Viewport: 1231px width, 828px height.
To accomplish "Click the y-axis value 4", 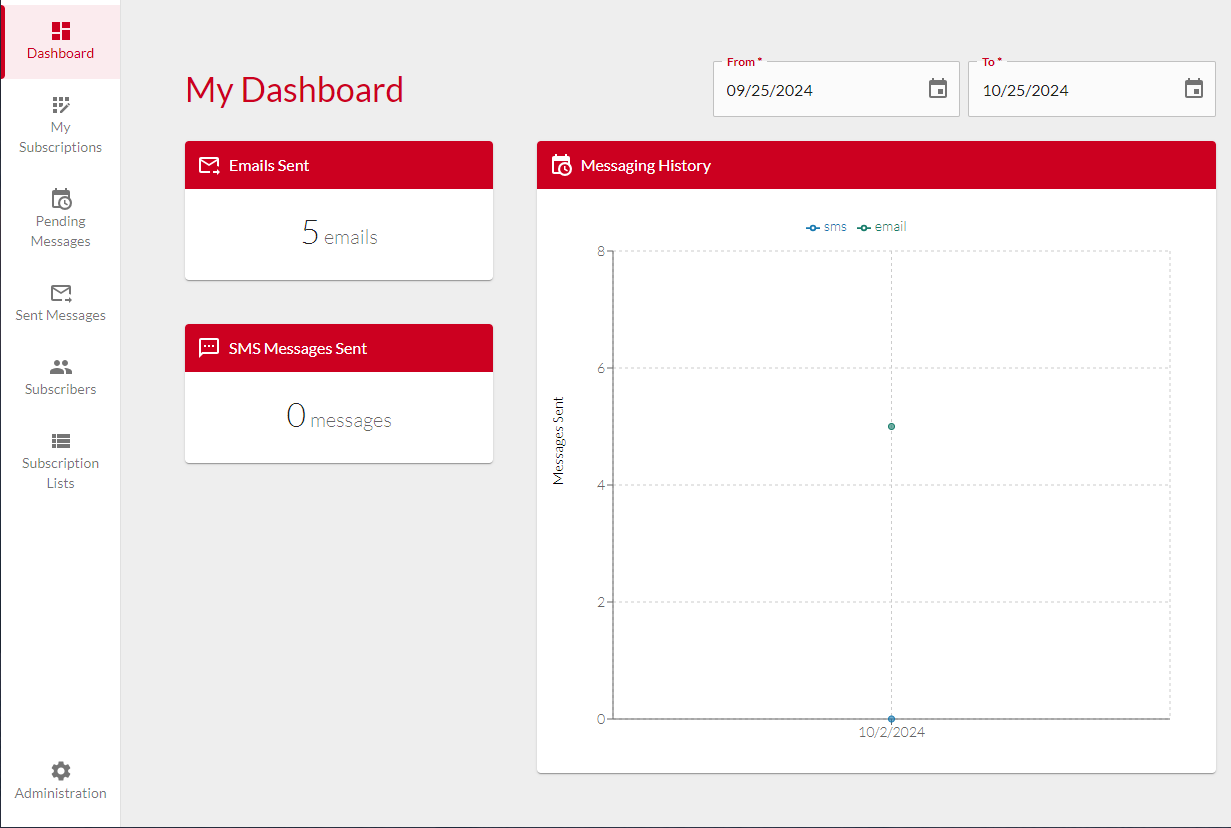I will click(x=601, y=485).
